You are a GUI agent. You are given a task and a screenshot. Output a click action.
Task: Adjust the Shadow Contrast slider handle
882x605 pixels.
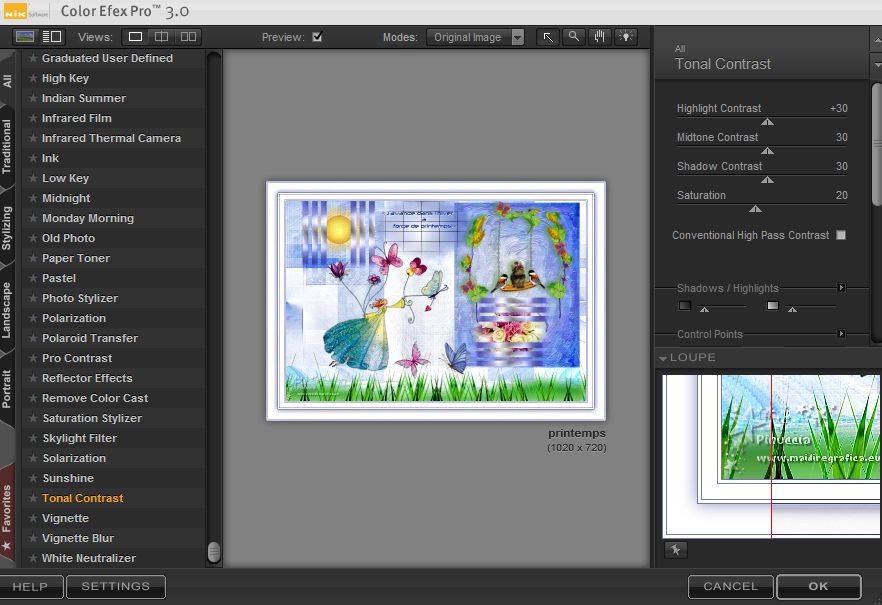(767, 180)
